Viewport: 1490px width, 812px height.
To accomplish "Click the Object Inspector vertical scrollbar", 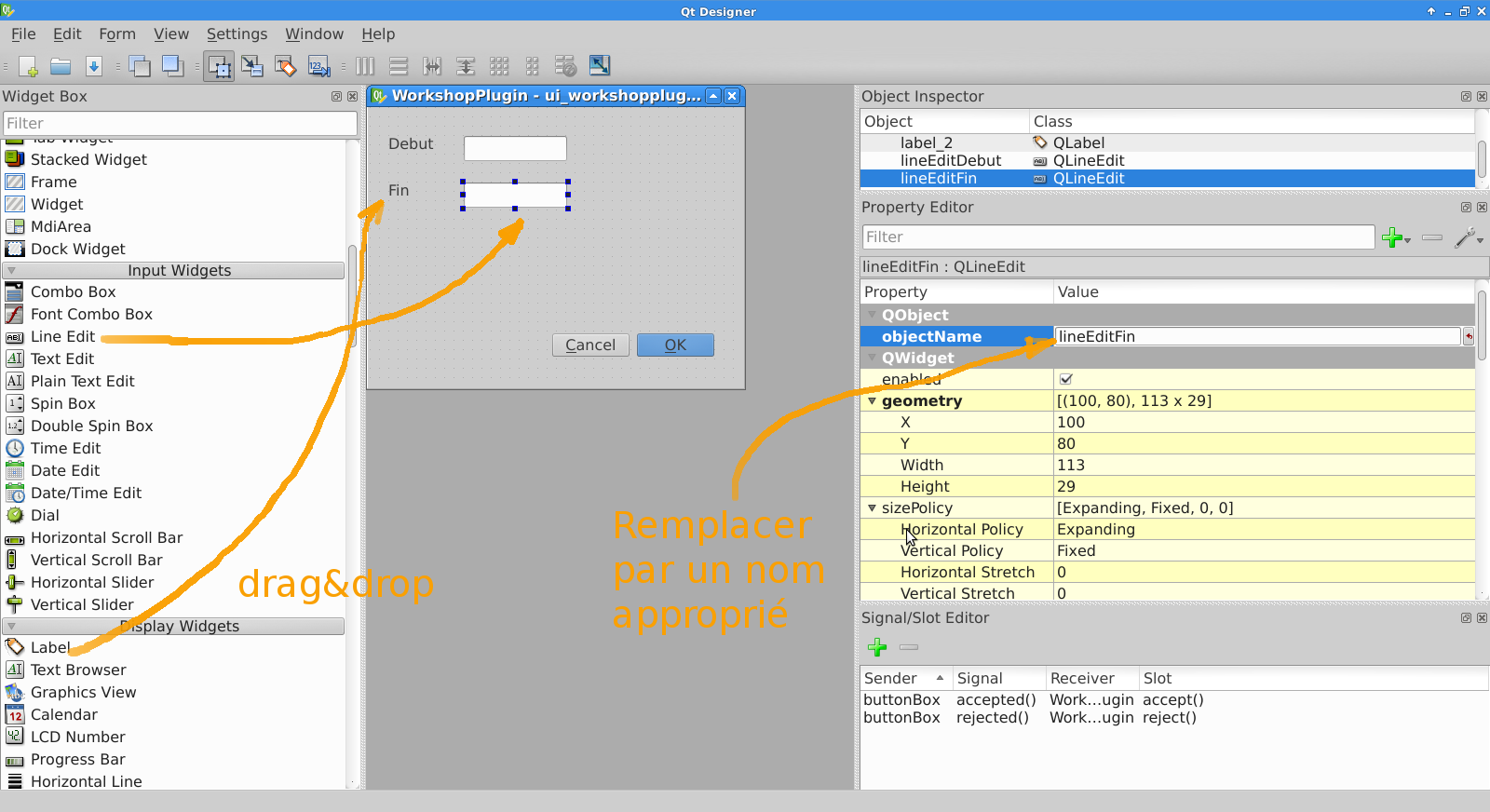I will pos(1482,159).
